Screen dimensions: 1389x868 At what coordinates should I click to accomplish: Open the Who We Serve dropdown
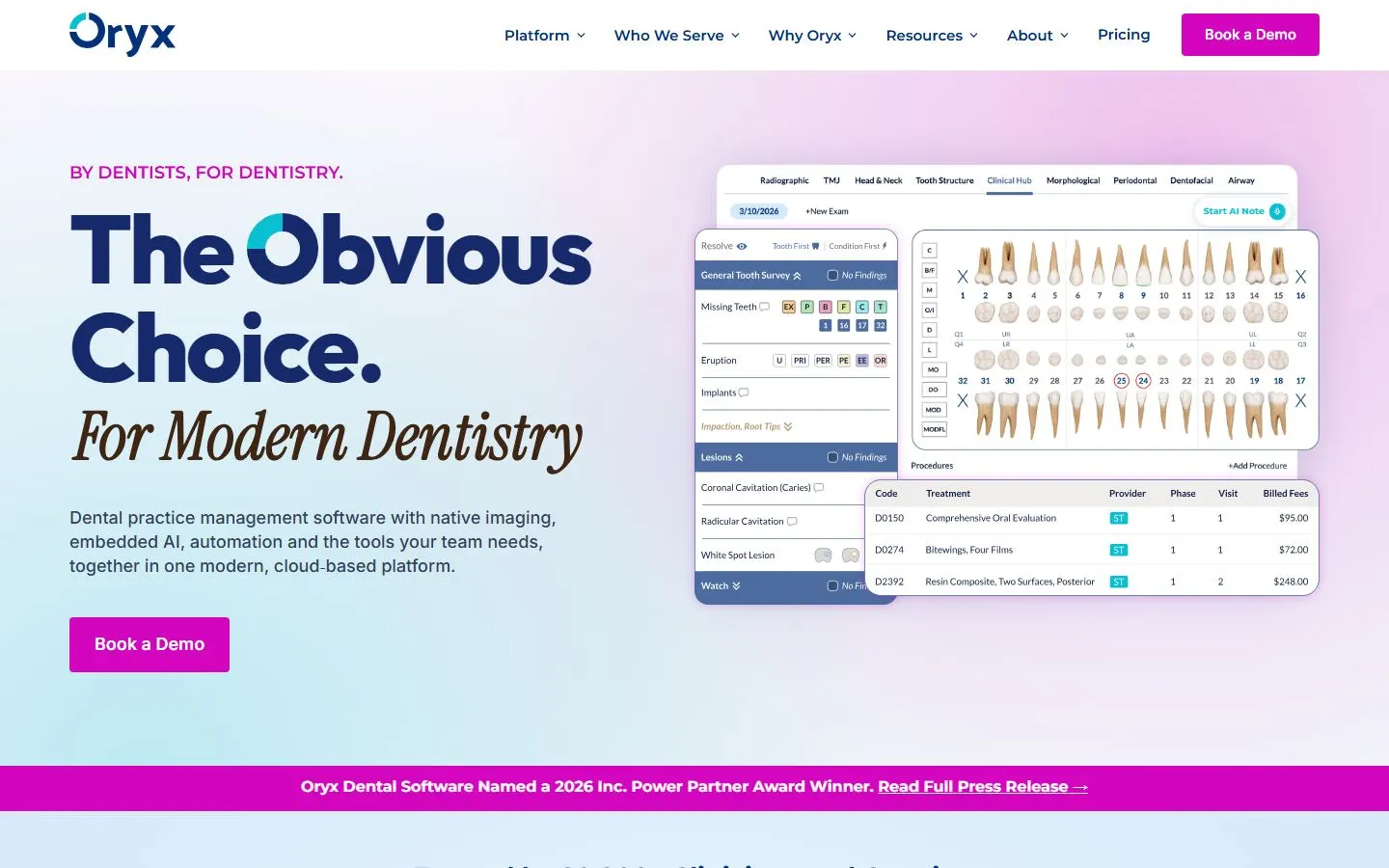coord(677,36)
